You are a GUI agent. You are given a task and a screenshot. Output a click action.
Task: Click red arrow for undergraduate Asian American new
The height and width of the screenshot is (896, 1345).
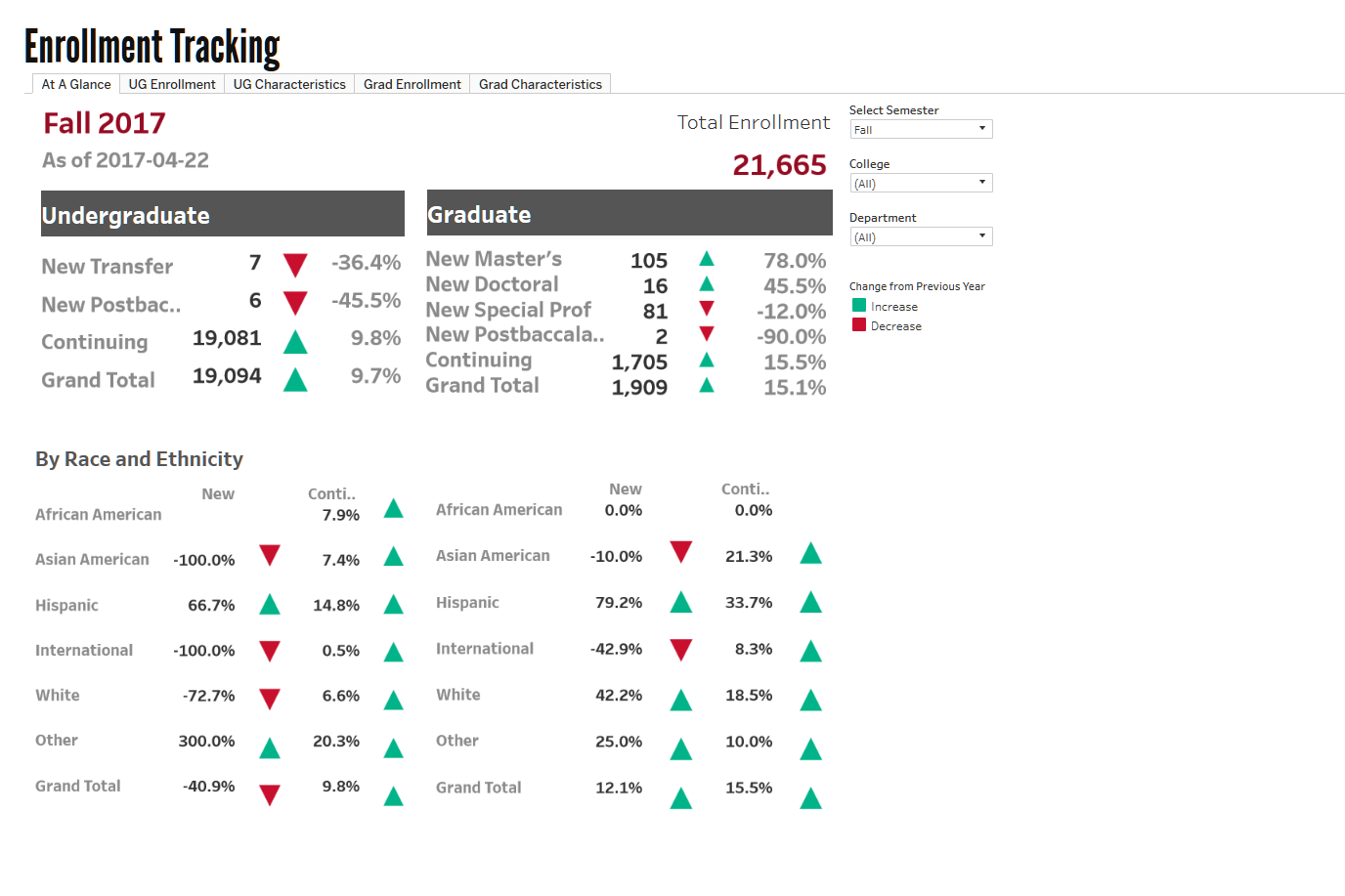[x=270, y=556]
